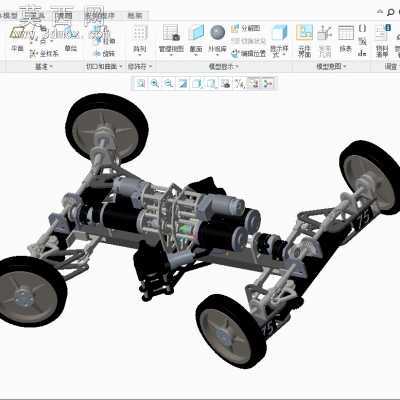The image size is (400, 400).
Task: Click 编辑位置 edit position
Action: [249, 53]
